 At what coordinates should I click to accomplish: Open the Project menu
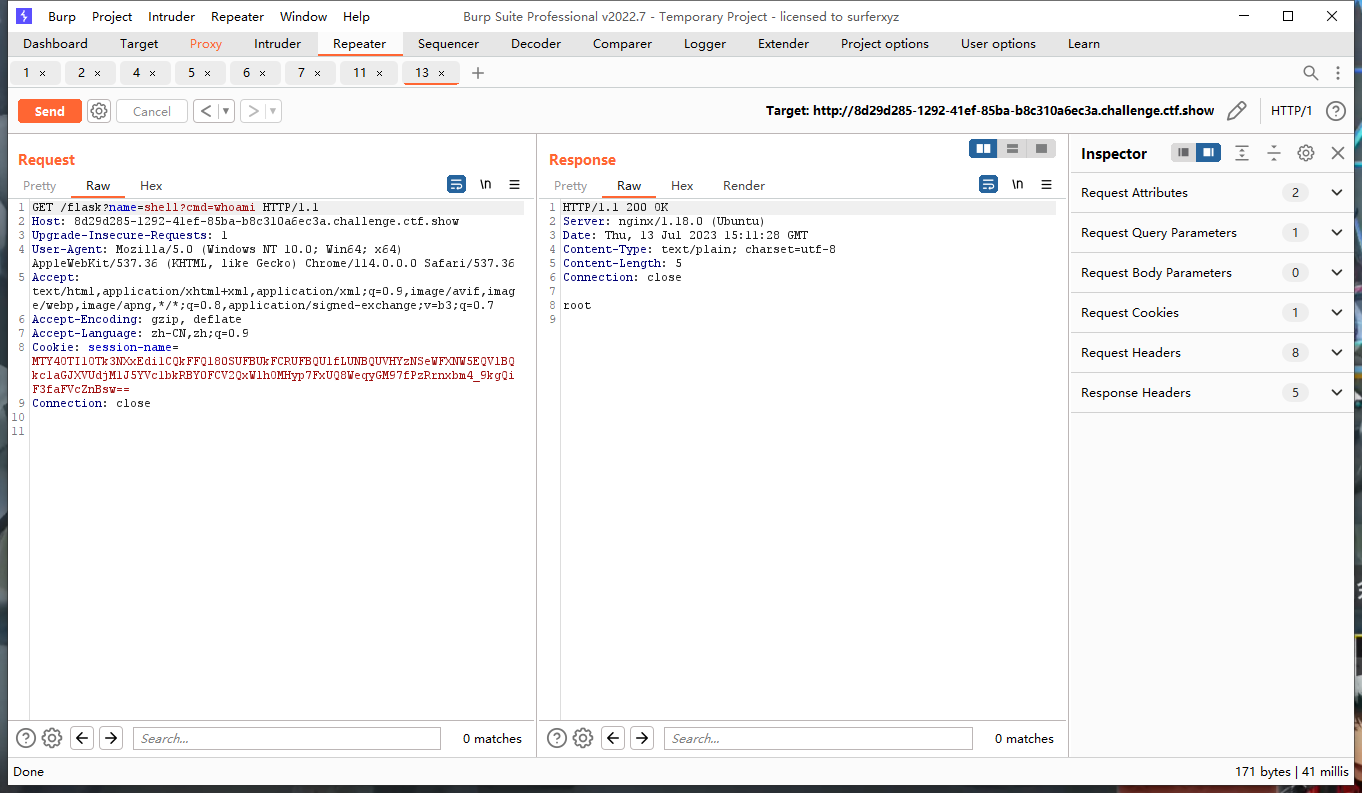[112, 16]
